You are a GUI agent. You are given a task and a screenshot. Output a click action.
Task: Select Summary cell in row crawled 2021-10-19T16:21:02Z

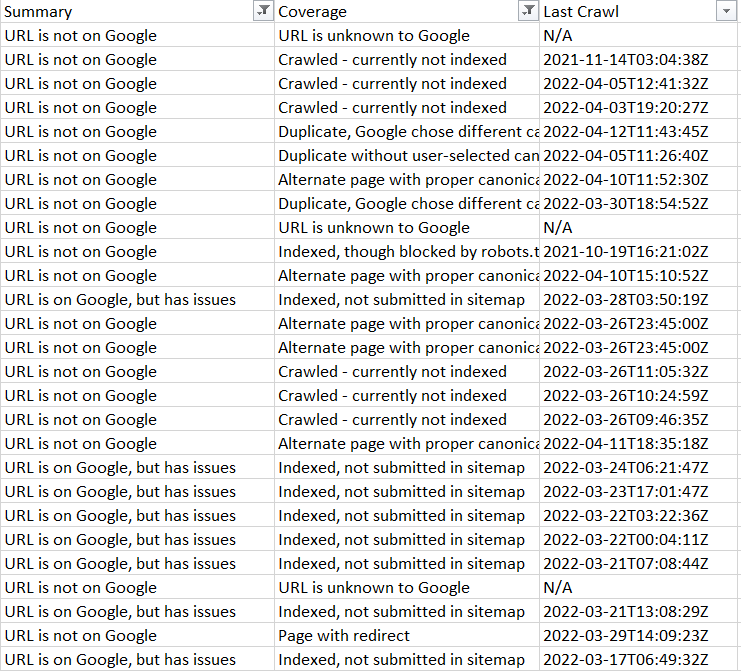(137, 251)
